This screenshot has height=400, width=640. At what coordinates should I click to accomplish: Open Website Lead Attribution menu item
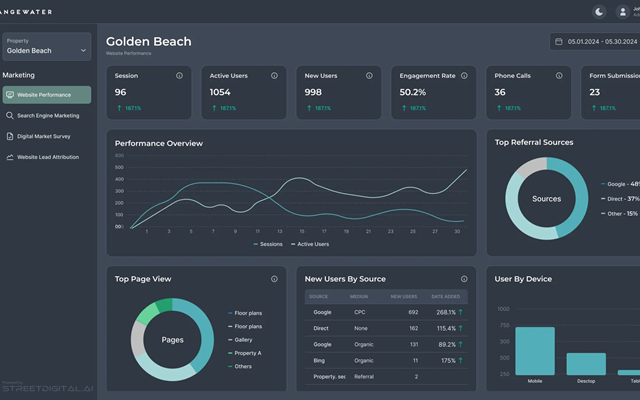pyautogui.click(x=47, y=157)
